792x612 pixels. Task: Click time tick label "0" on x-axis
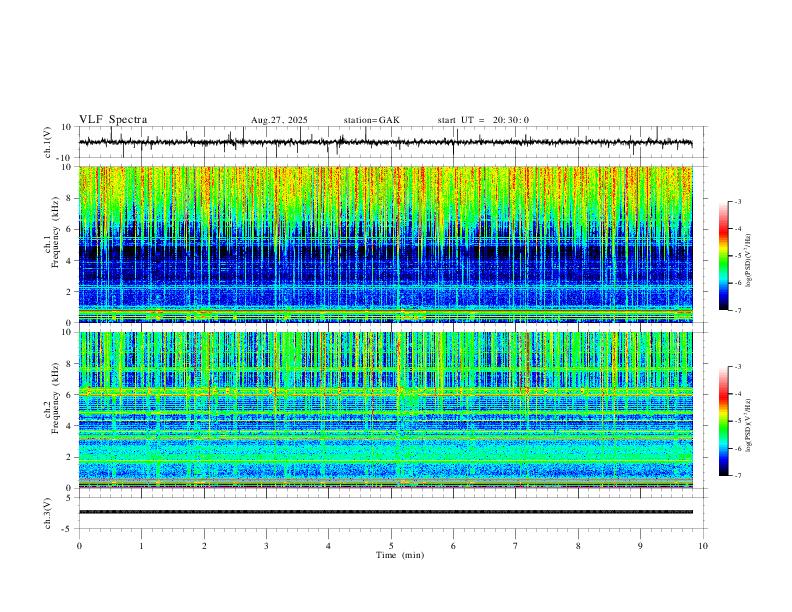pyautogui.click(x=79, y=546)
